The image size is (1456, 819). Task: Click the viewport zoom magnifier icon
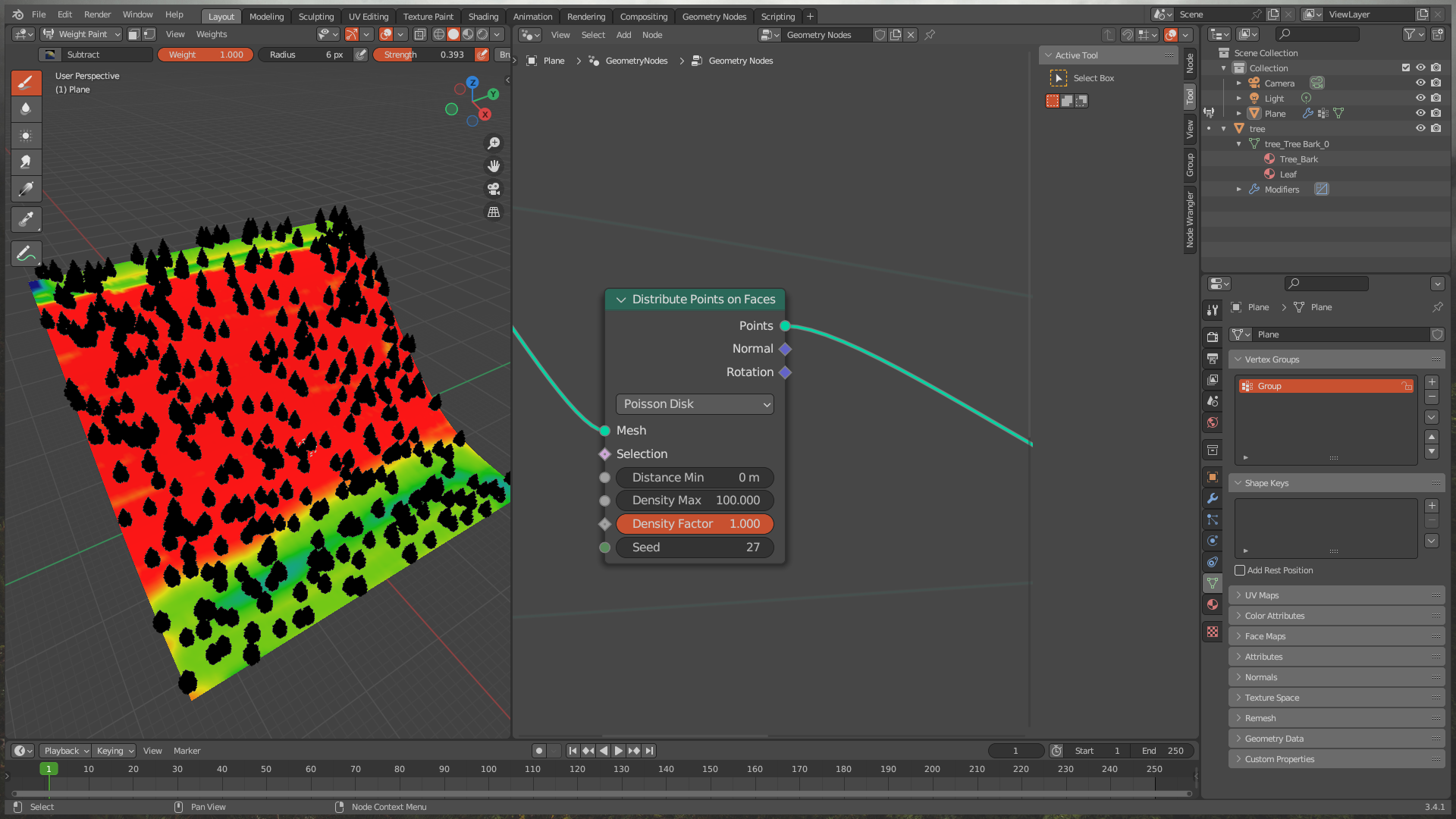494,143
